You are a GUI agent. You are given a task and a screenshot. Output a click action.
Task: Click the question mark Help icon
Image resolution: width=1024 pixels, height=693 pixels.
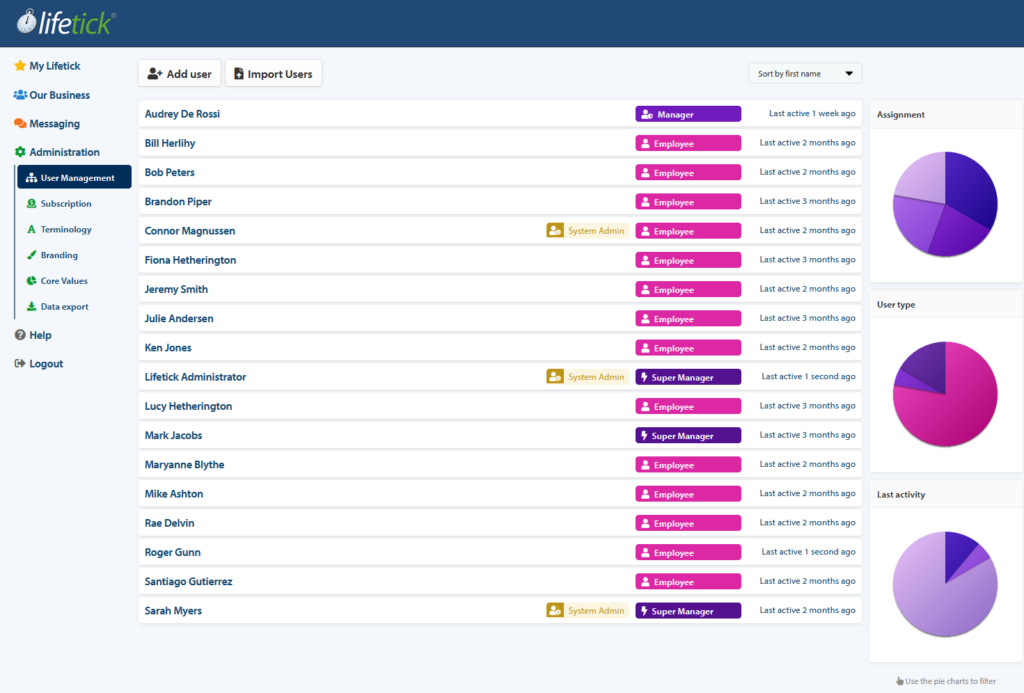(x=20, y=334)
